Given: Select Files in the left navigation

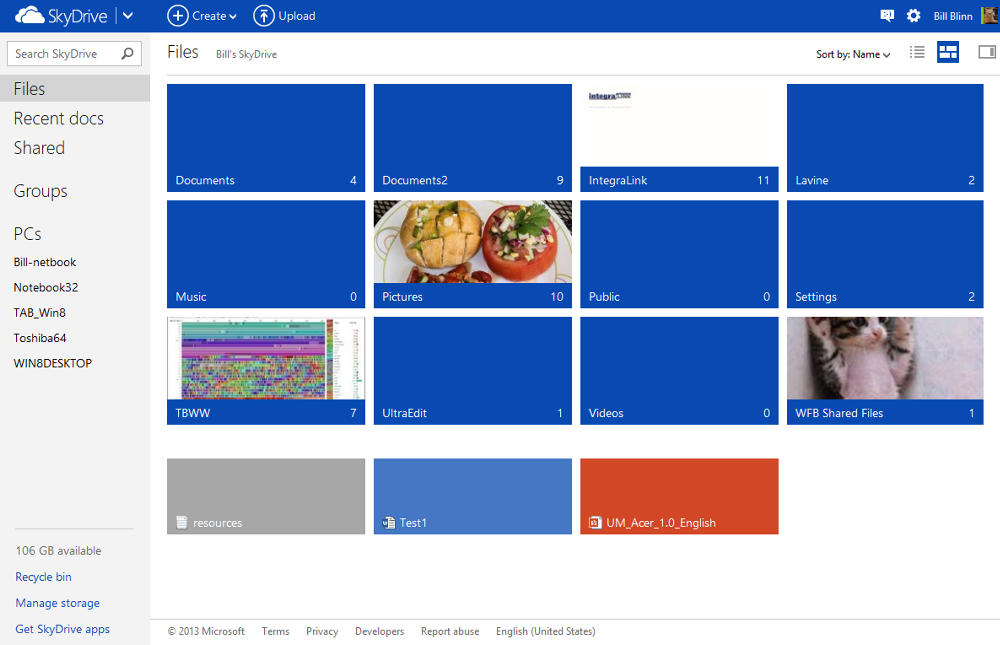Looking at the screenshot, I should pyautogui.click(x=75, y=89).
